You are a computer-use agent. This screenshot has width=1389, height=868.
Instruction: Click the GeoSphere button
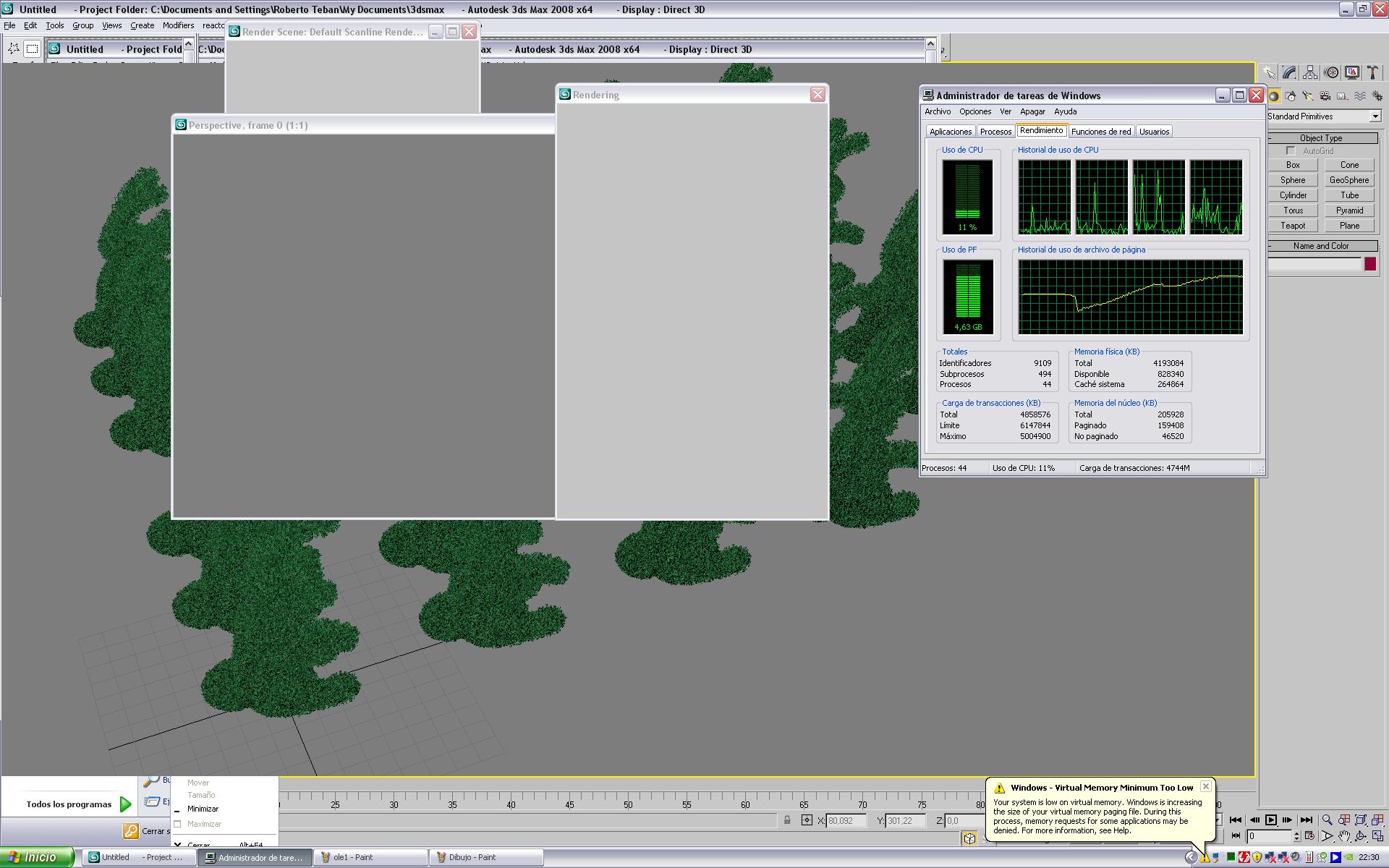pyautogui.click(x=1349, y=180)
